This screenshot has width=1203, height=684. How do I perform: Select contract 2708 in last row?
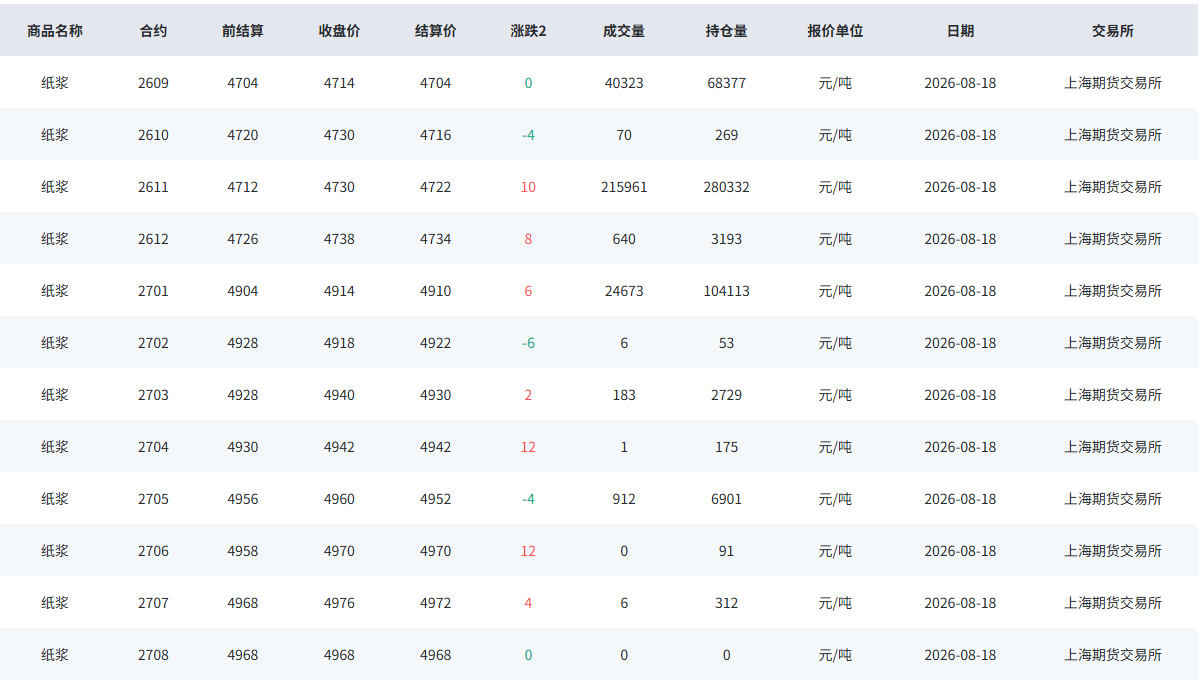click(153, 655)
